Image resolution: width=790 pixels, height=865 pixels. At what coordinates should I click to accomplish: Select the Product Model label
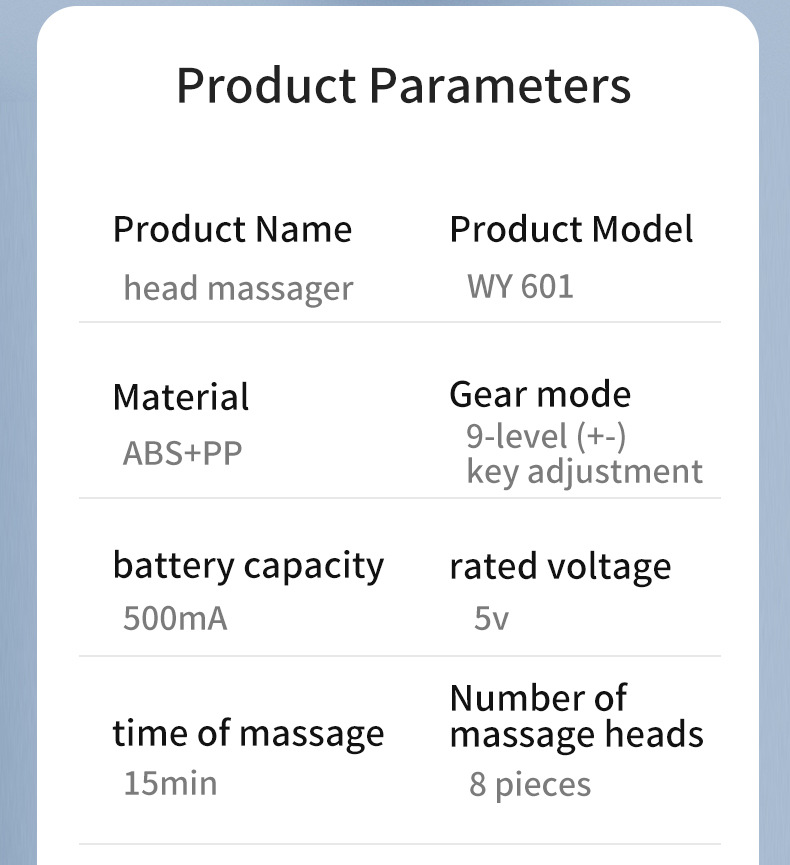click(x=571, y=229)
